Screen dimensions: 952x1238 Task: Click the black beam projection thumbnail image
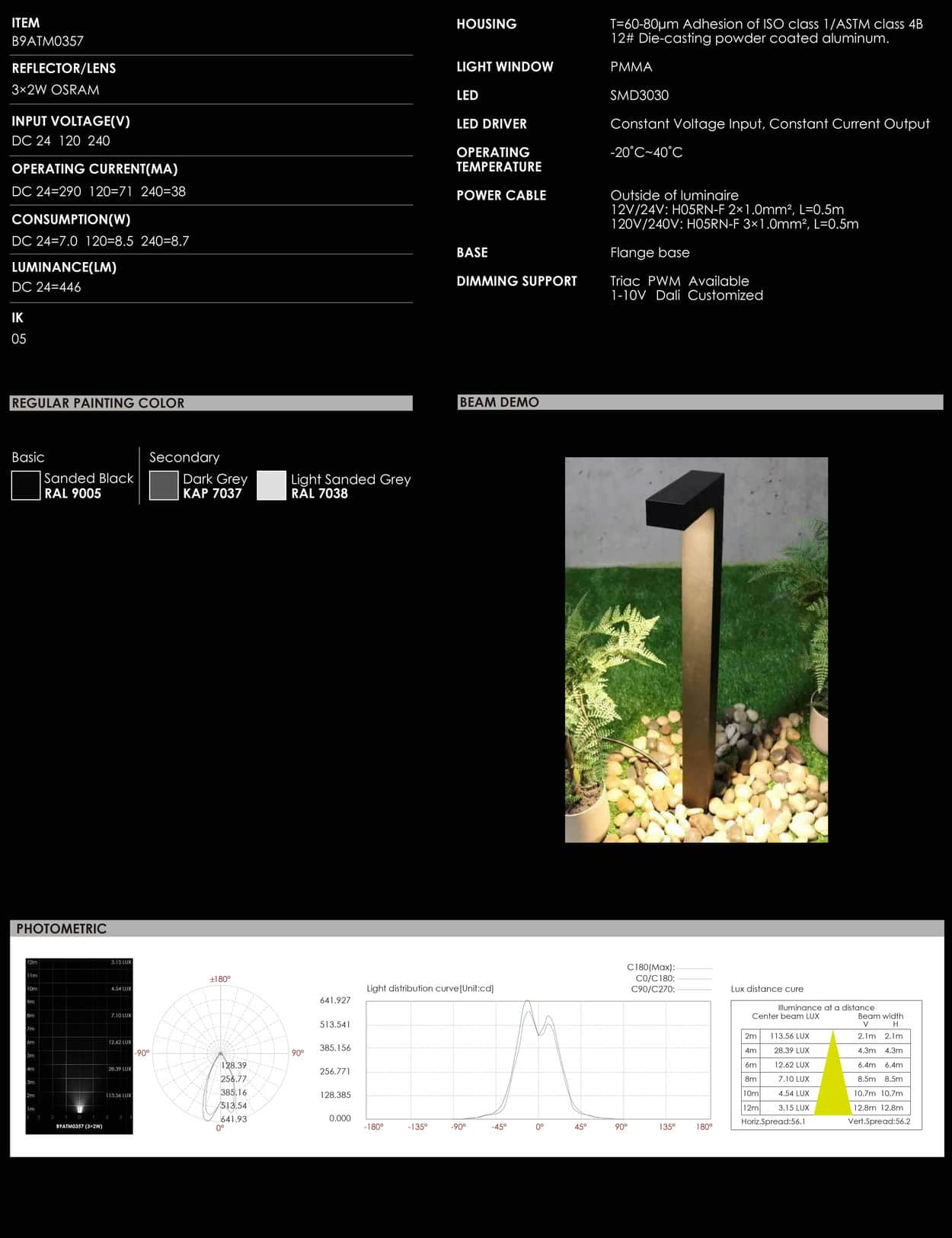tap(79, 1045)
